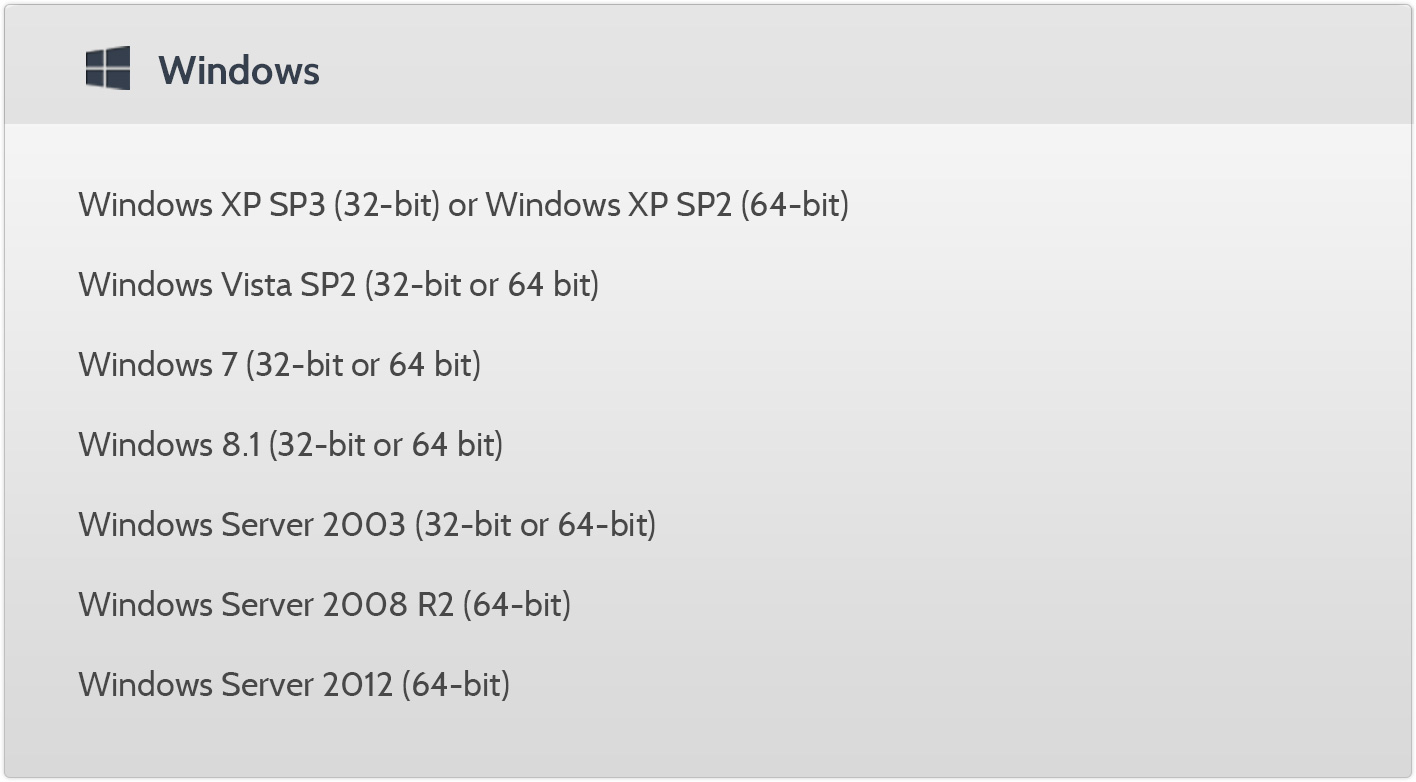The height and width of the screenshot is (782, 1416).
Task: Click "(64-bit)" after Server 2012
Action: [x=456, y=684]
